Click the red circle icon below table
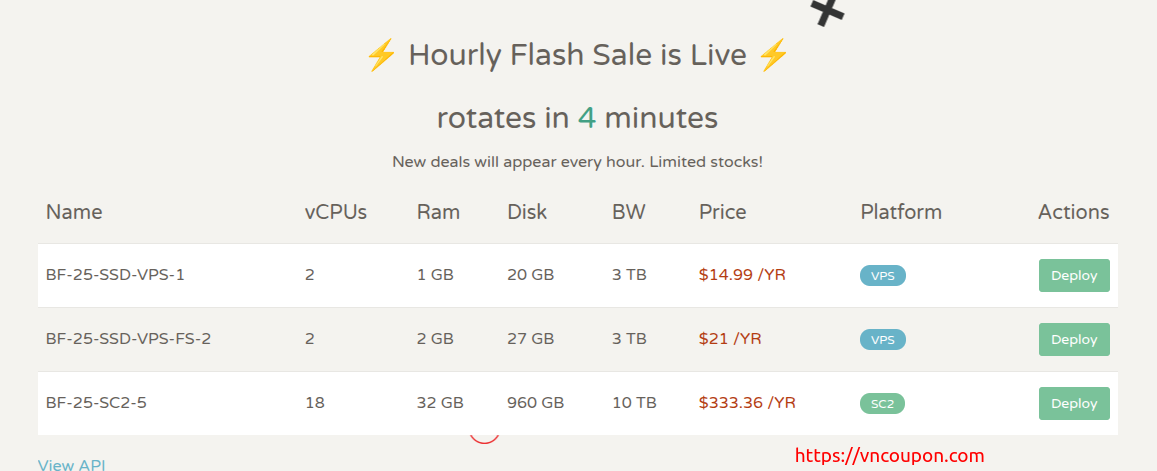 pyautogui.click(x=484, y=436)
